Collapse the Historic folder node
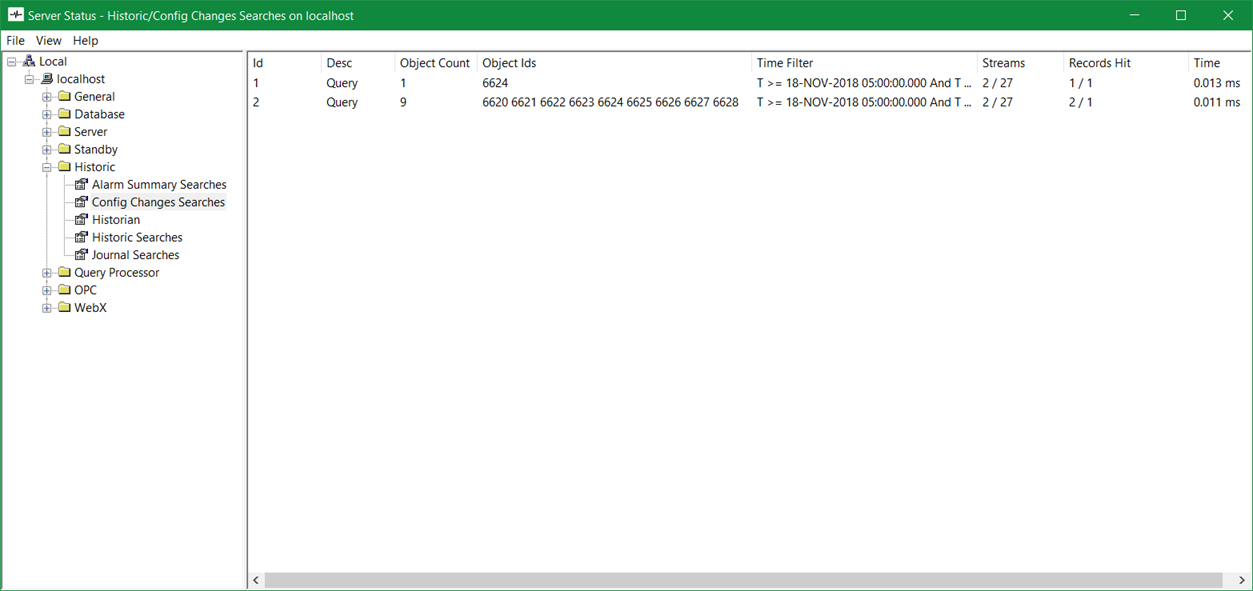Screen dimensions: 1253x591 (47, 167)
